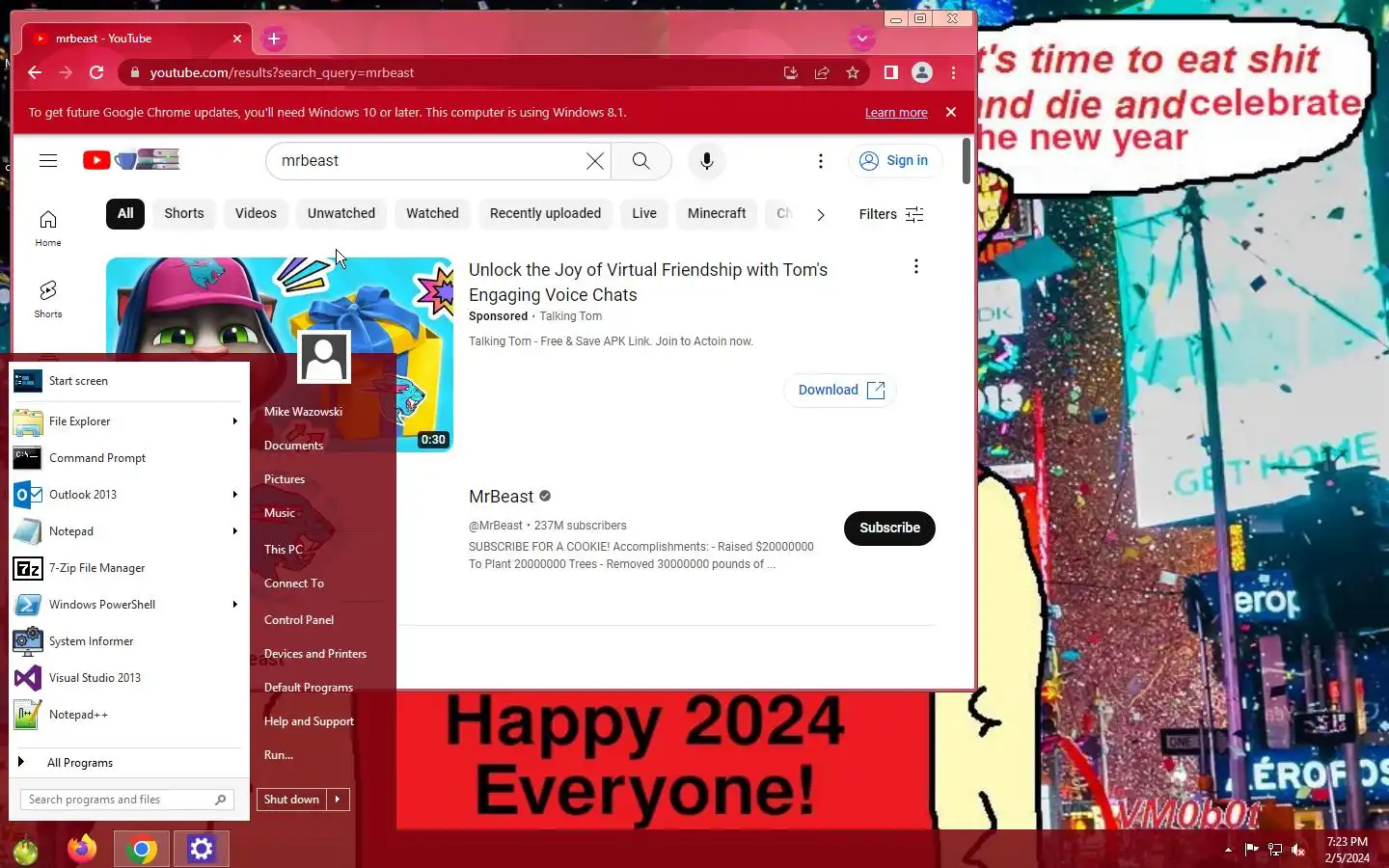Click Mike Wazowski user avatar picture
Viewport: 1389px width, 868px height.
pyautogui.click(x=324, y=357)
